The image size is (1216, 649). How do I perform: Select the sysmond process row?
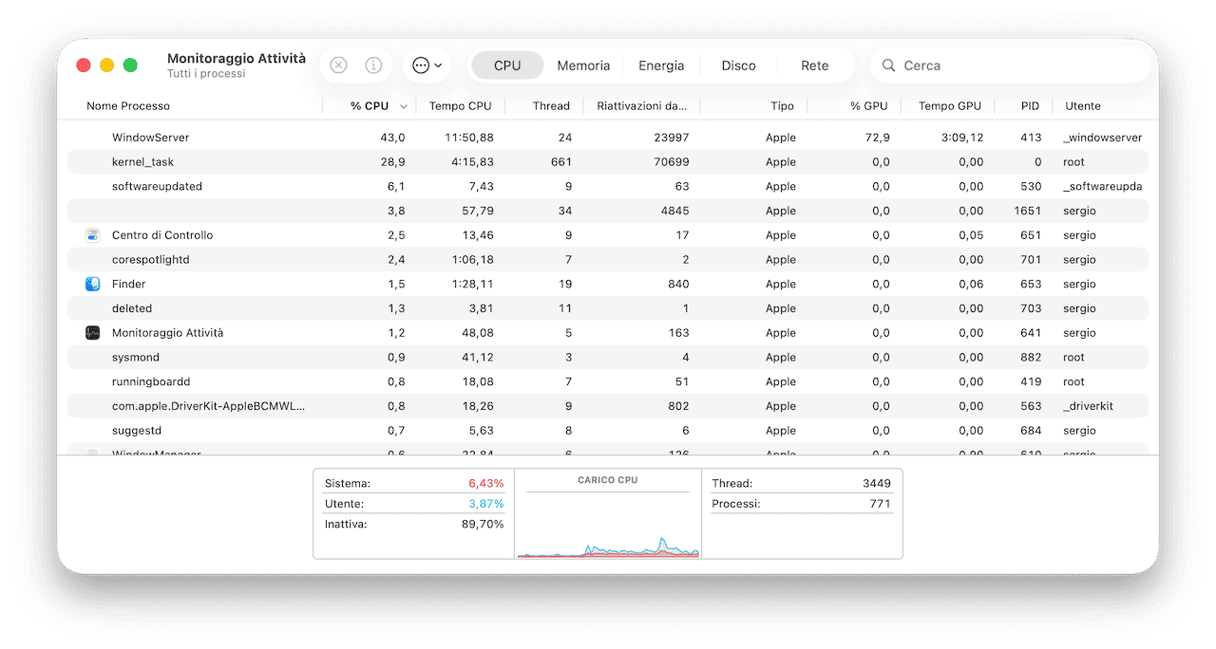(x=607, y=357)
